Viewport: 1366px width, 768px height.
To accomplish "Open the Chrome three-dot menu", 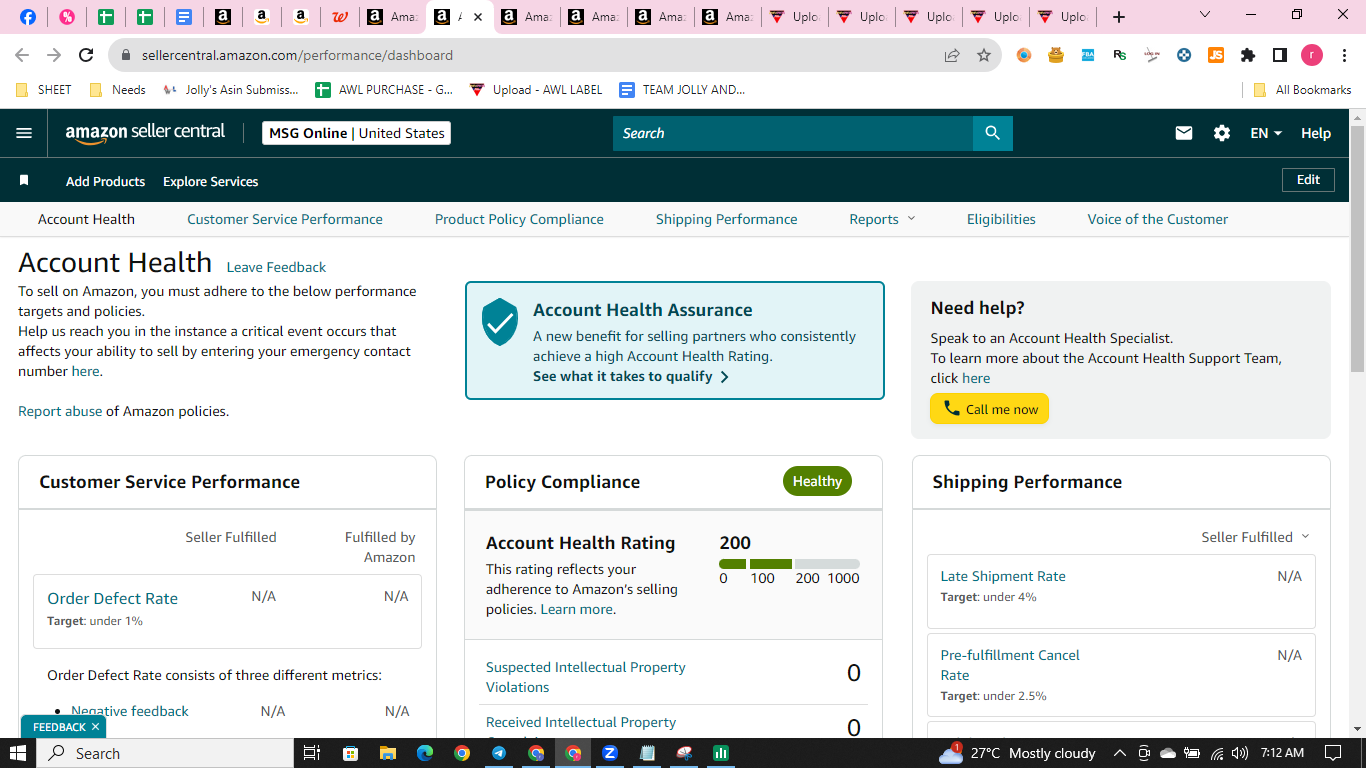I will click(x=1344, y=55).
